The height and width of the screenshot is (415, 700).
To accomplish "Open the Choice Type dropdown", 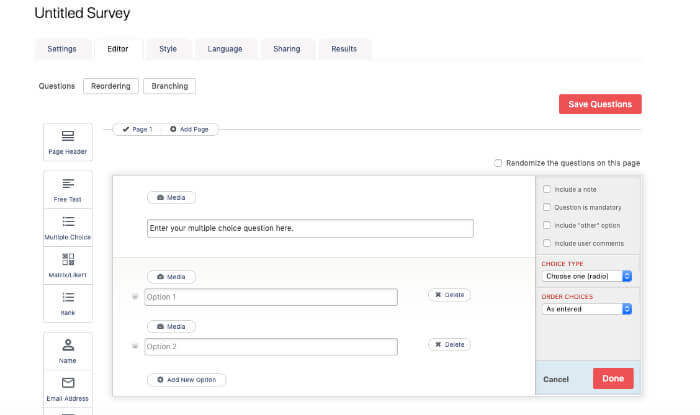I will [587, 275].
